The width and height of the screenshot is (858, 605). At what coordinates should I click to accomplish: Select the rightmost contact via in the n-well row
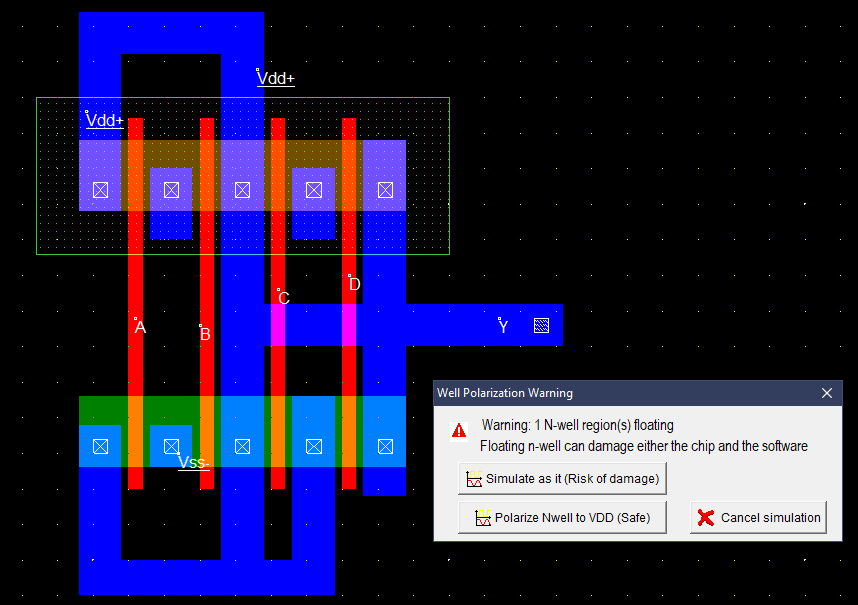(x=385, y=189)
